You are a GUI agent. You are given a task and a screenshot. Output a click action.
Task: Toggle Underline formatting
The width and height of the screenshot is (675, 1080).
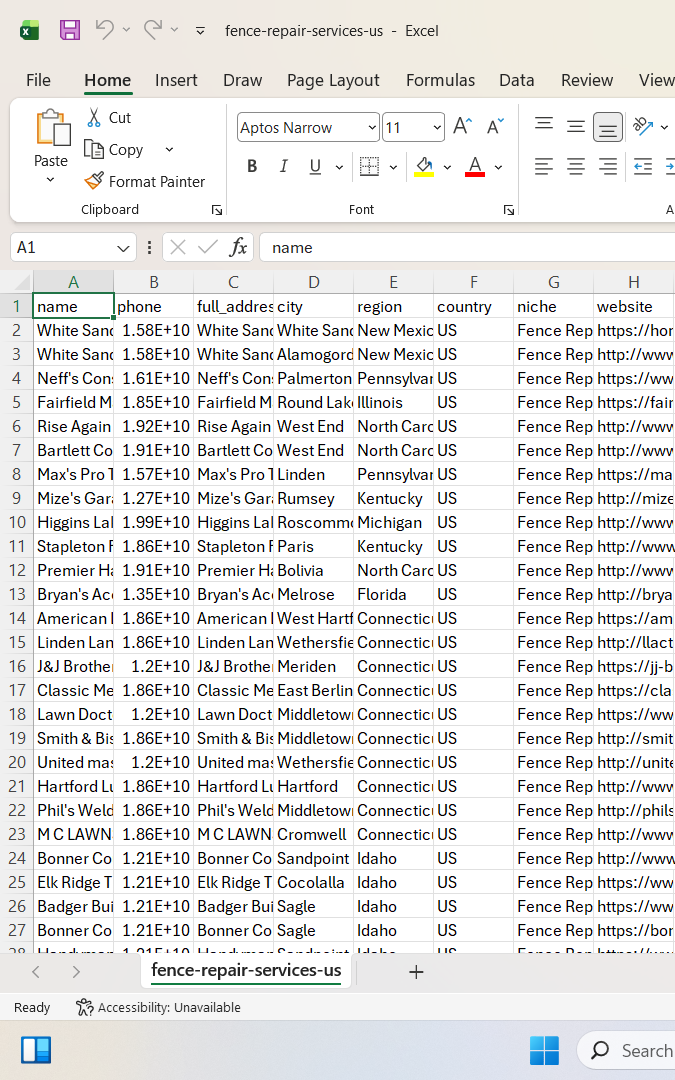[x=315, y=166]
